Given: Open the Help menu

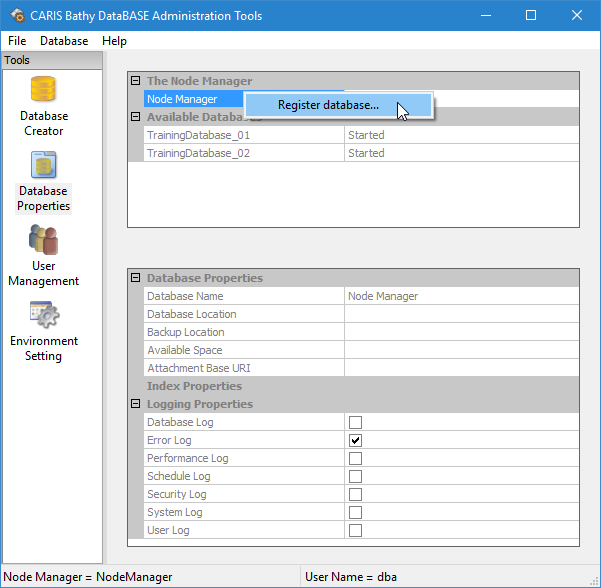Looking at the screenshot, I should point(114,41).
